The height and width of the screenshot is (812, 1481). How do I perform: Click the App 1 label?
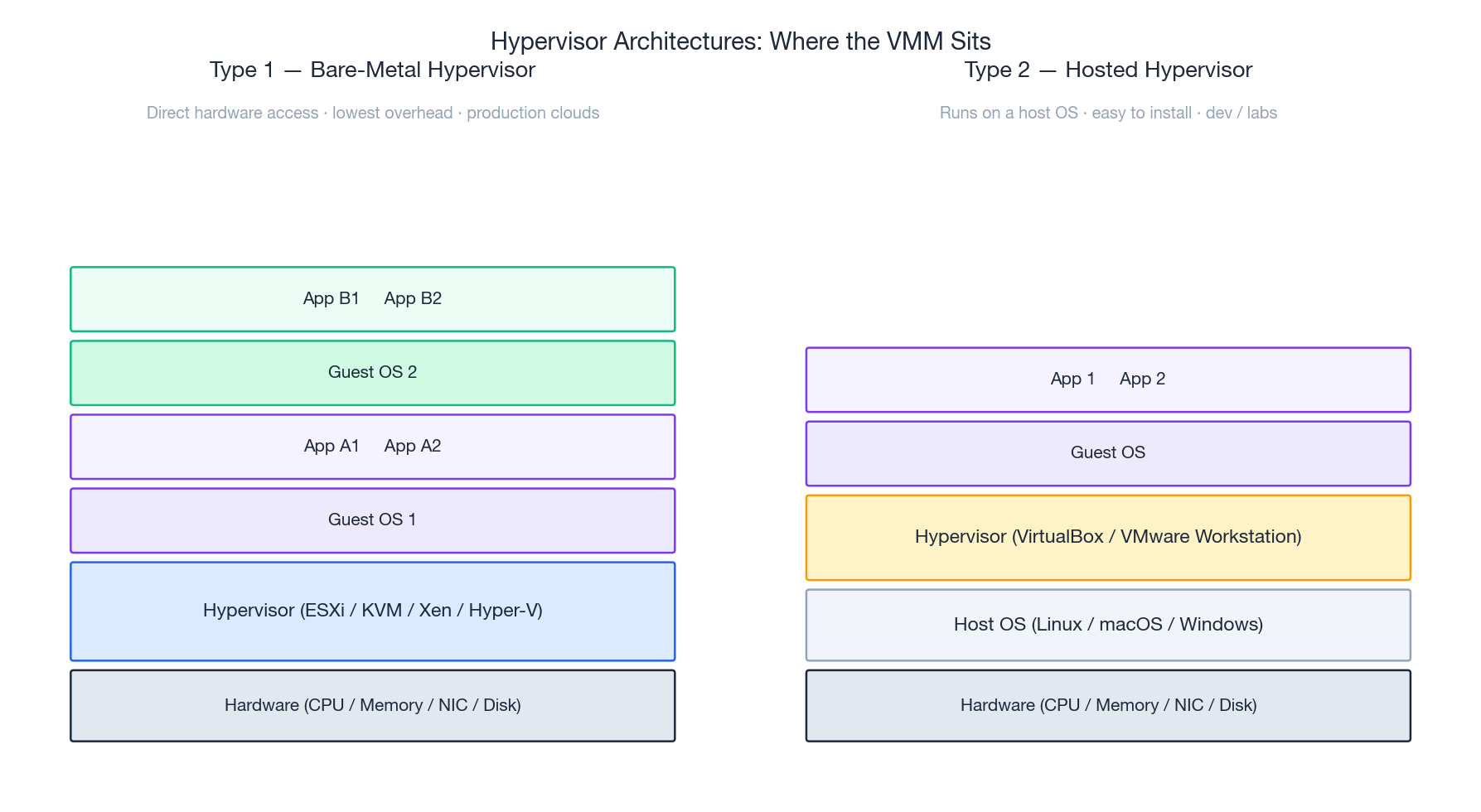(1072, 379)
